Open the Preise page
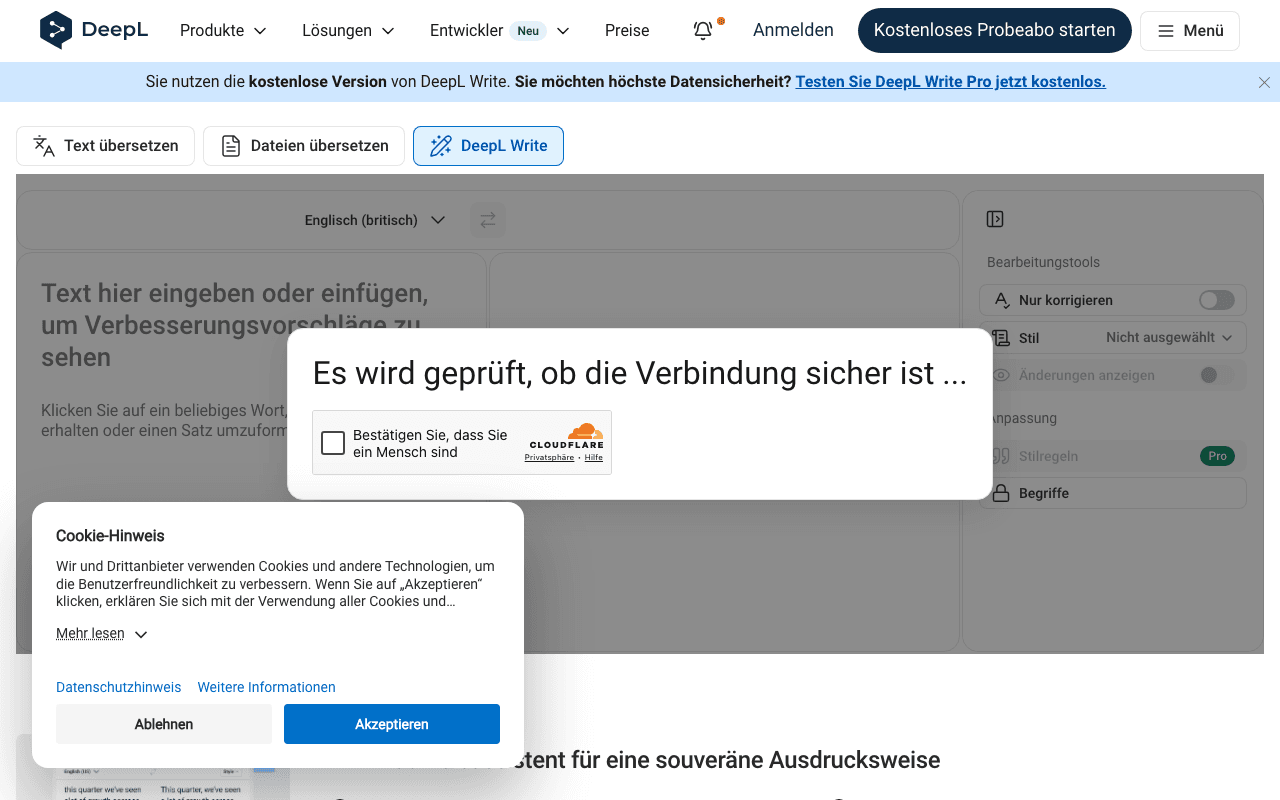This screenshot has width=1280, height=800. tap(627, 30)
